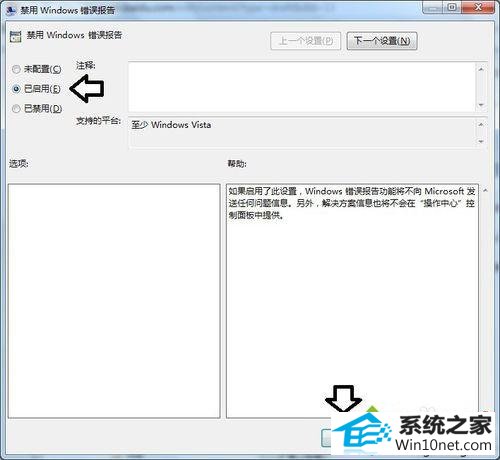Click the 至少 Windows Vista platform field

click(302, 132)
